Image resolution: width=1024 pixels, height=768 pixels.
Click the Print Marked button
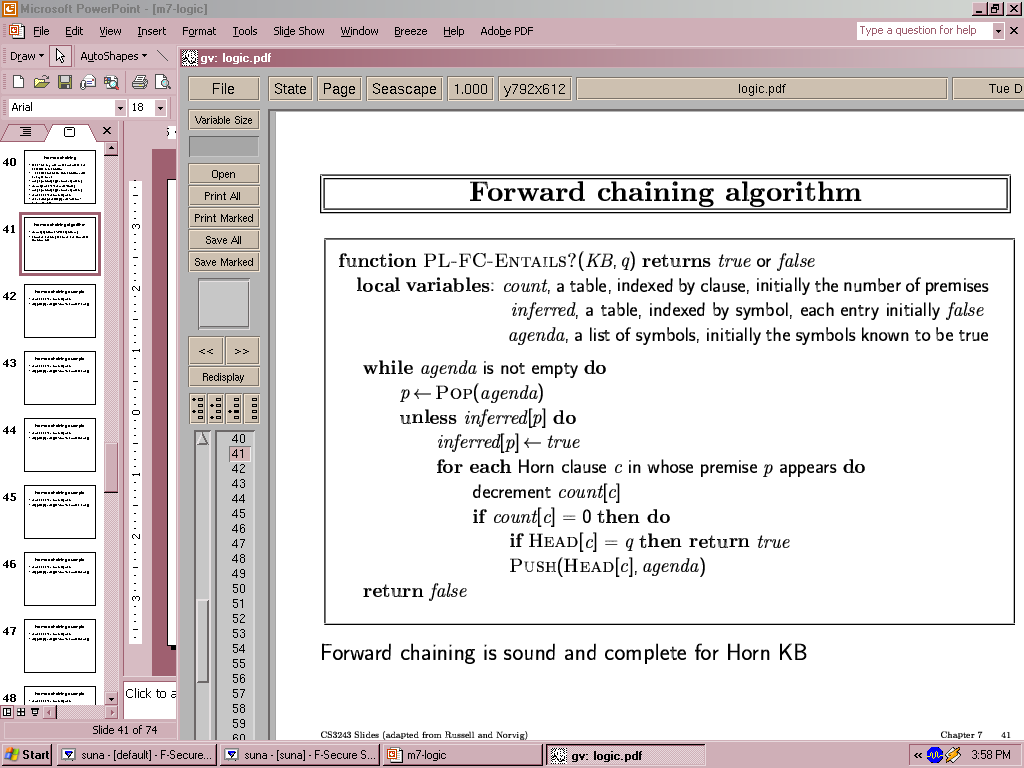click(224, 218)
